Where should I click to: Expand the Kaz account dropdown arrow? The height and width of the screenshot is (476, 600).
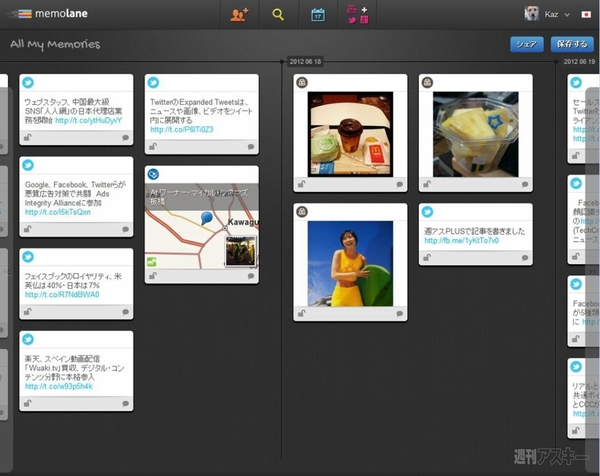[x=567, y=15]
